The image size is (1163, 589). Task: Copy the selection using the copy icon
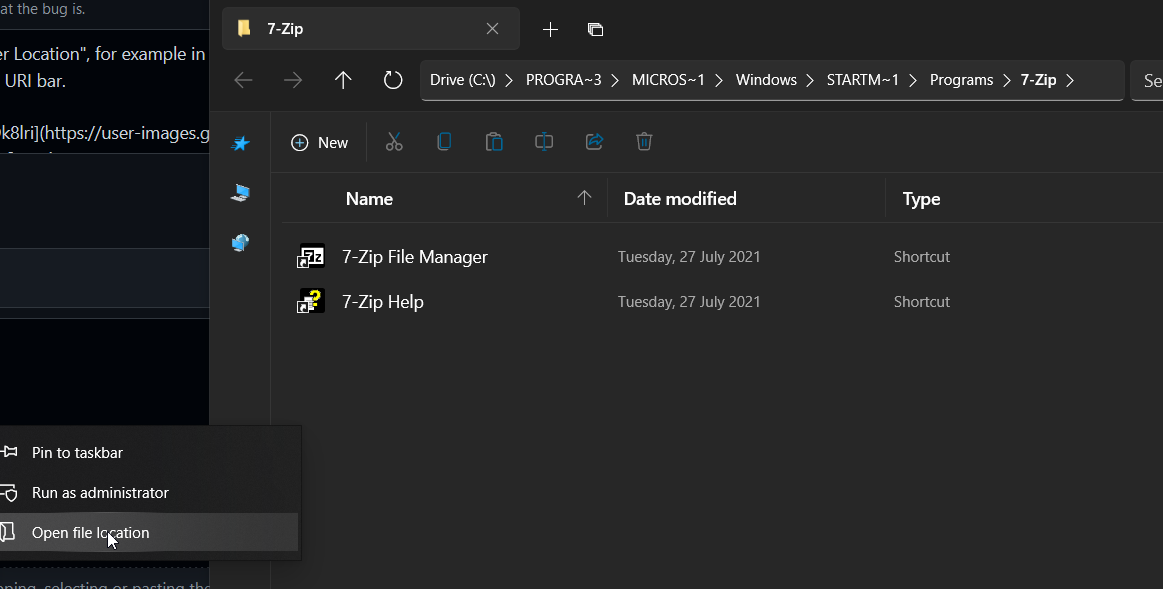coord(444,142)
